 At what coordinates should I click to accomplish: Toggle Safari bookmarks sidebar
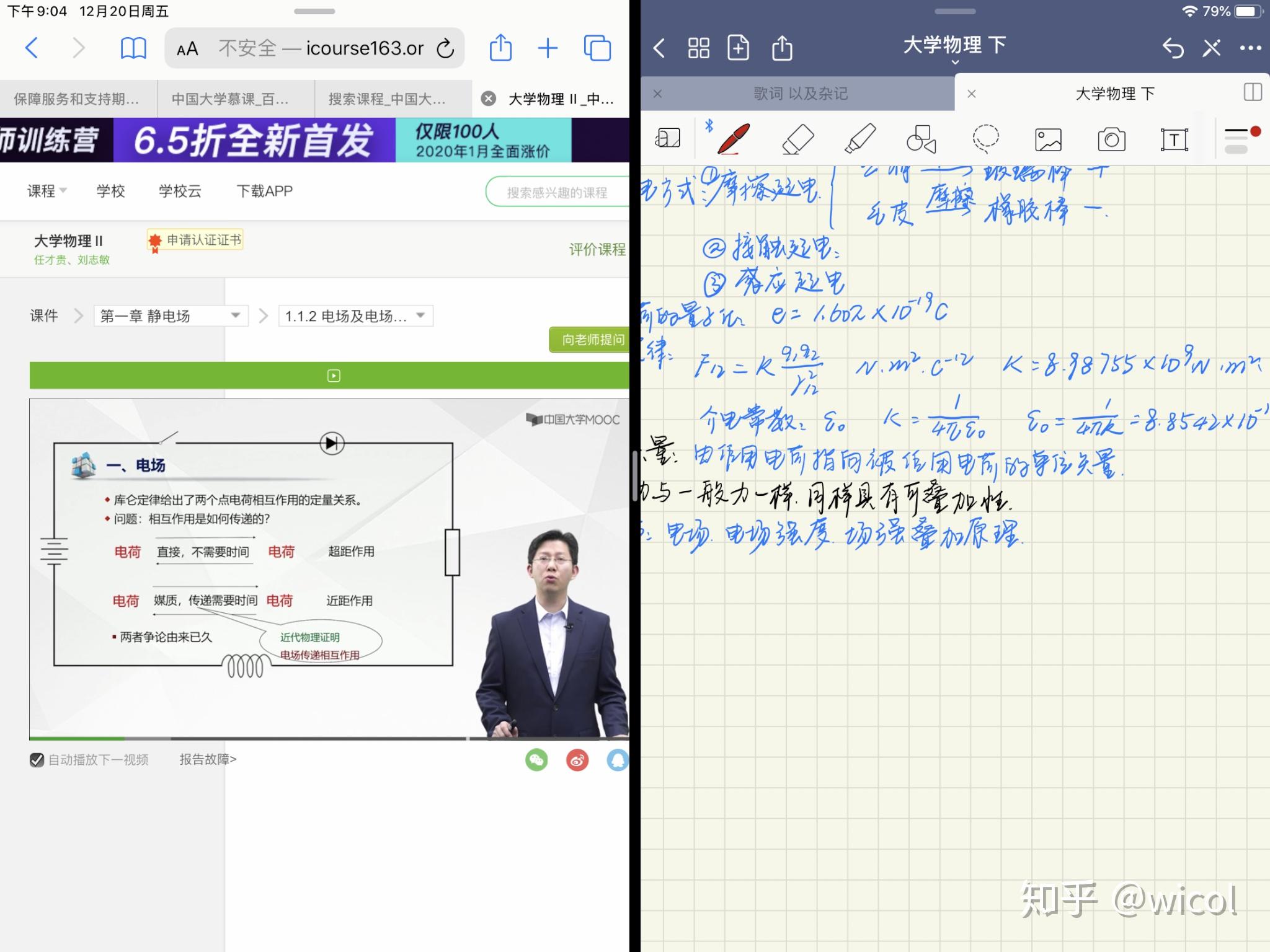pyautogui.click(x=133, y=48)
